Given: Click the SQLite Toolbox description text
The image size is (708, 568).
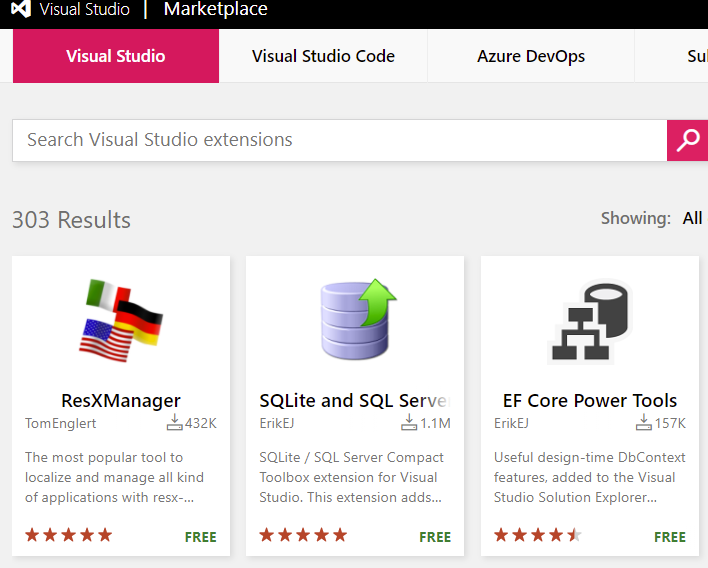Looking at the screenshot, I should pos(351,477).
